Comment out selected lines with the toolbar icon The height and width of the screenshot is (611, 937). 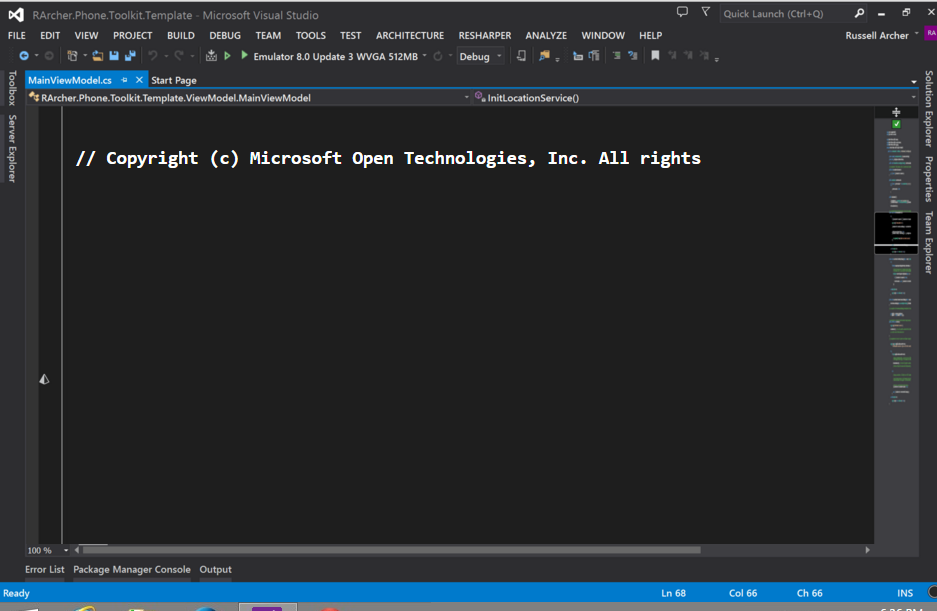click(616, 56)
